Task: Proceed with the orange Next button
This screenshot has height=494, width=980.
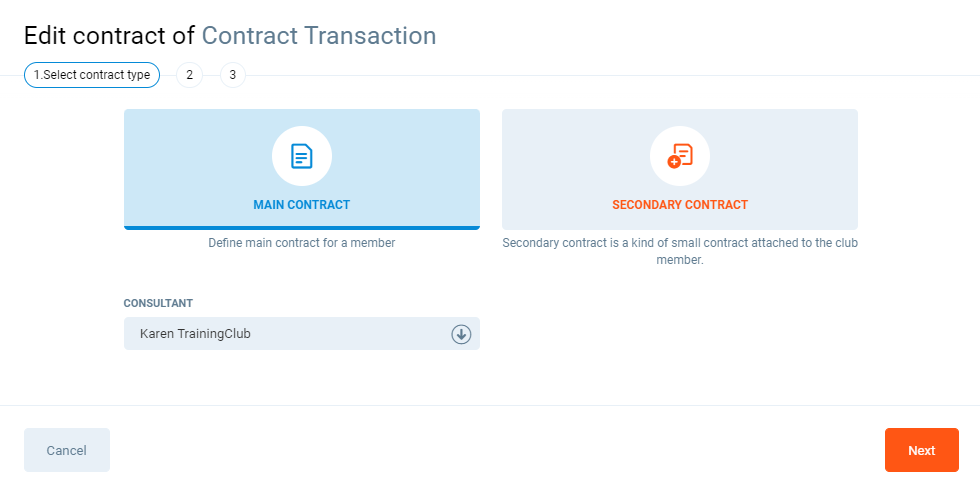Action: (x=921, y=450)
